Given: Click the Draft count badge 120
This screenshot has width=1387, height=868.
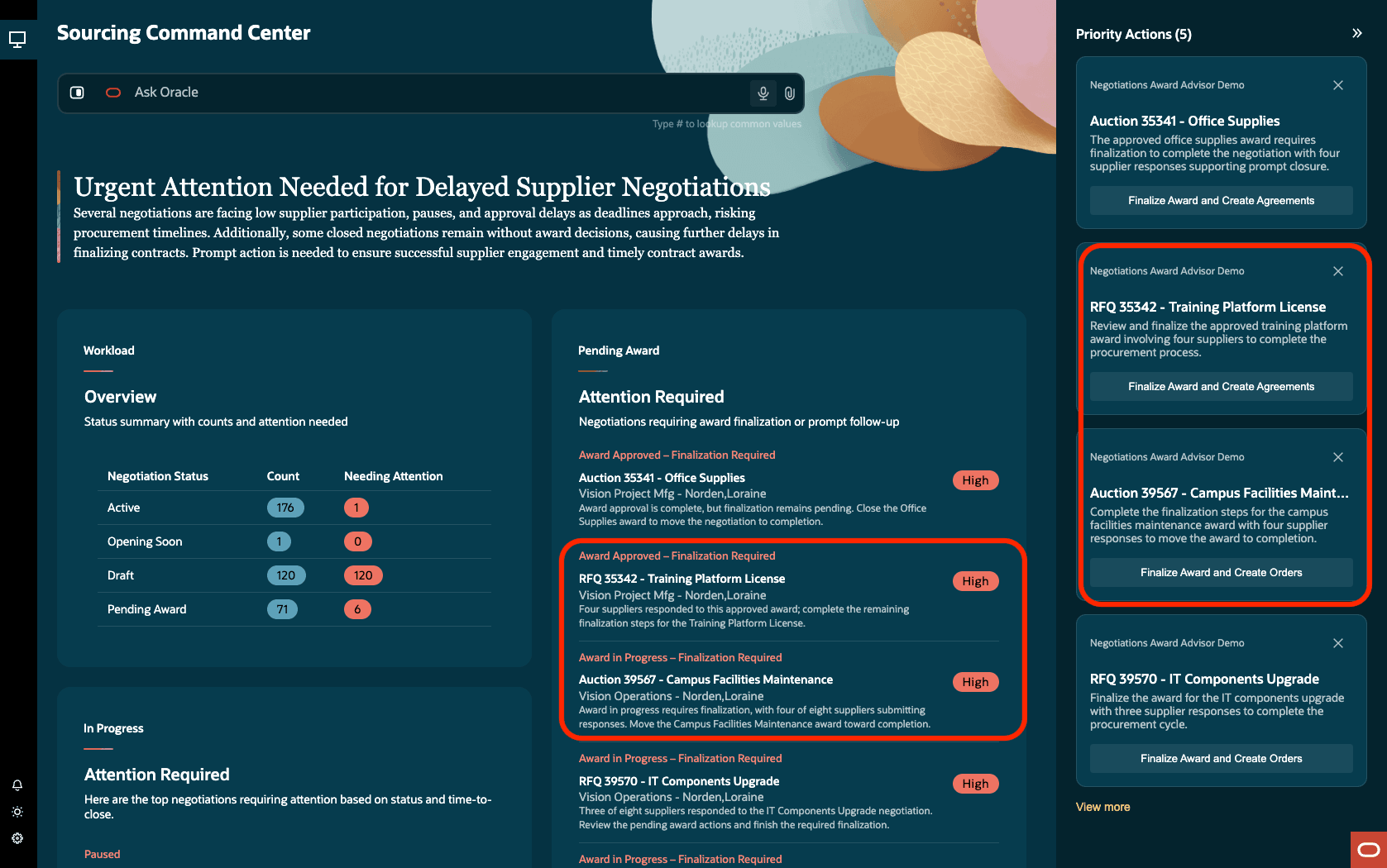Looking at the screenshot, I should click(286, 575).
